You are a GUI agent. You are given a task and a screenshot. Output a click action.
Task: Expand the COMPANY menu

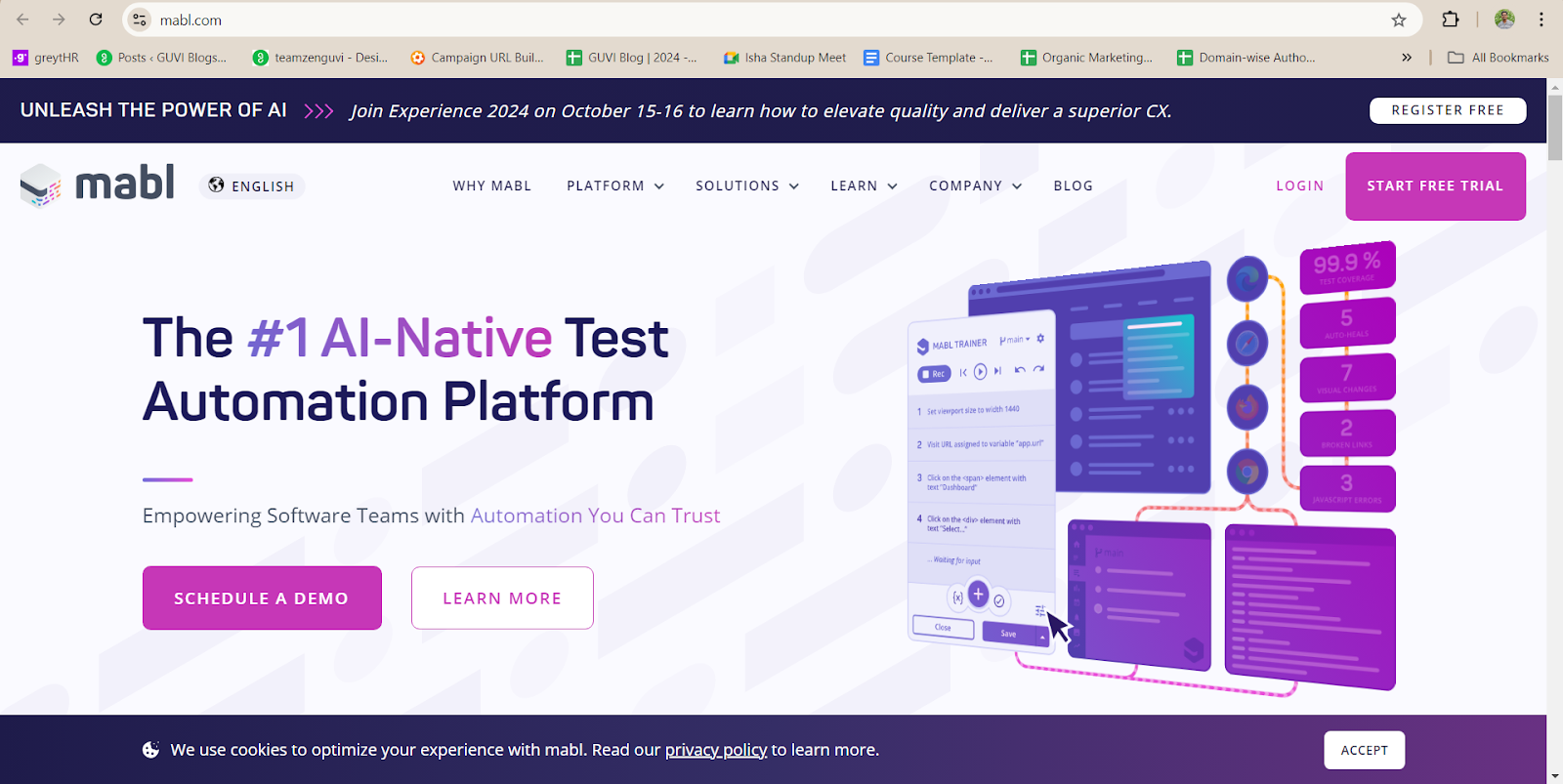click(976, 186)
